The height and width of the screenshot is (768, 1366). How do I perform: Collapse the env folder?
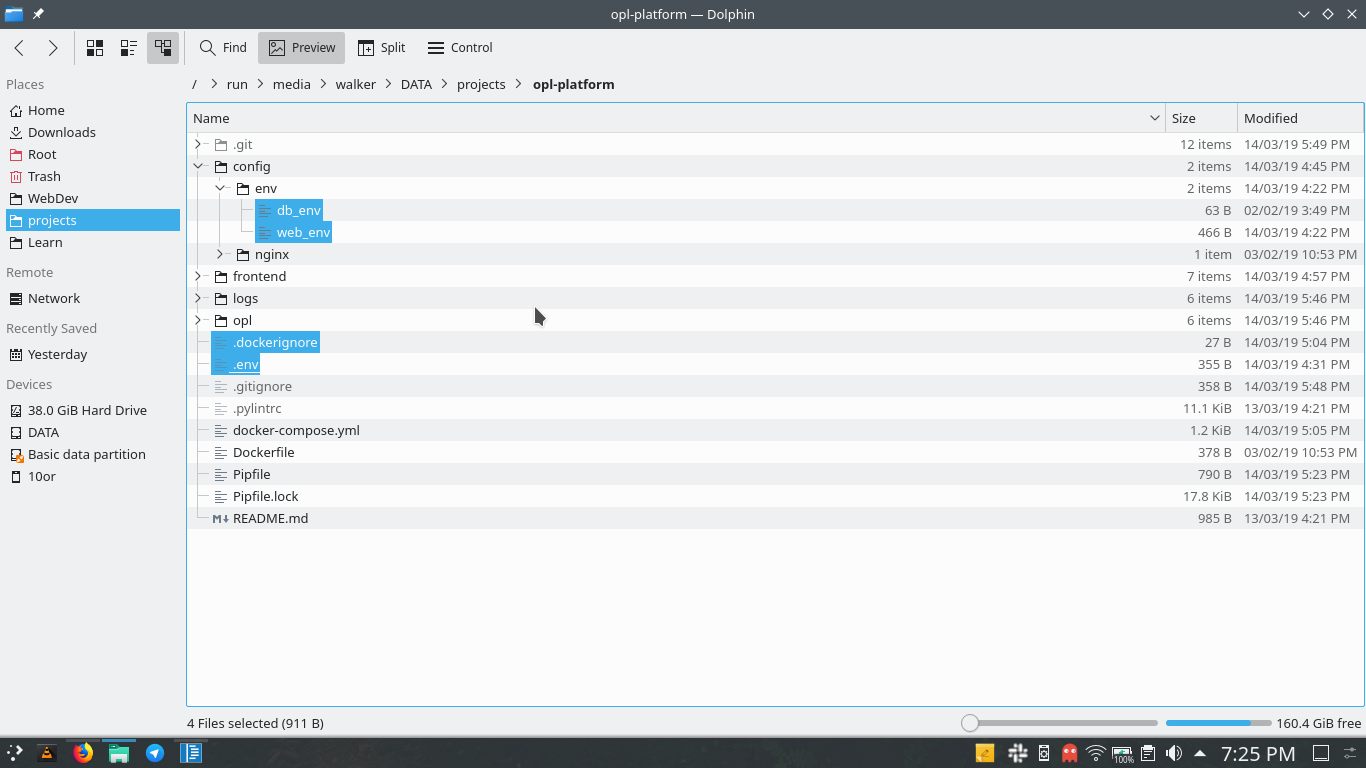click(220, 188)
